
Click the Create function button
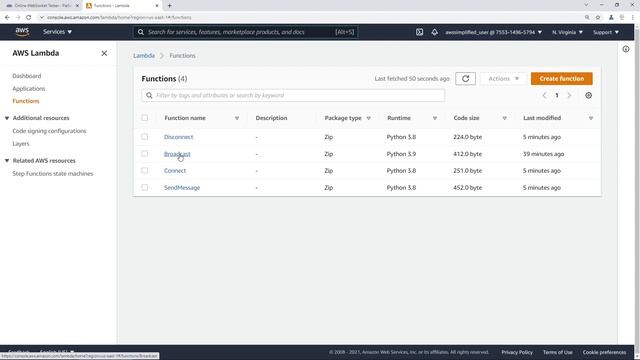[562, 78]
